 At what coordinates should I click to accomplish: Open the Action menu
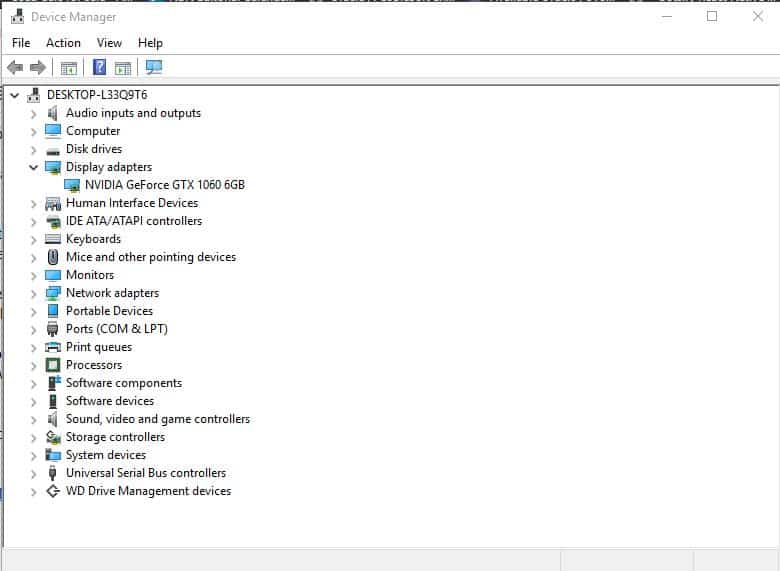[x=63, y=43]
